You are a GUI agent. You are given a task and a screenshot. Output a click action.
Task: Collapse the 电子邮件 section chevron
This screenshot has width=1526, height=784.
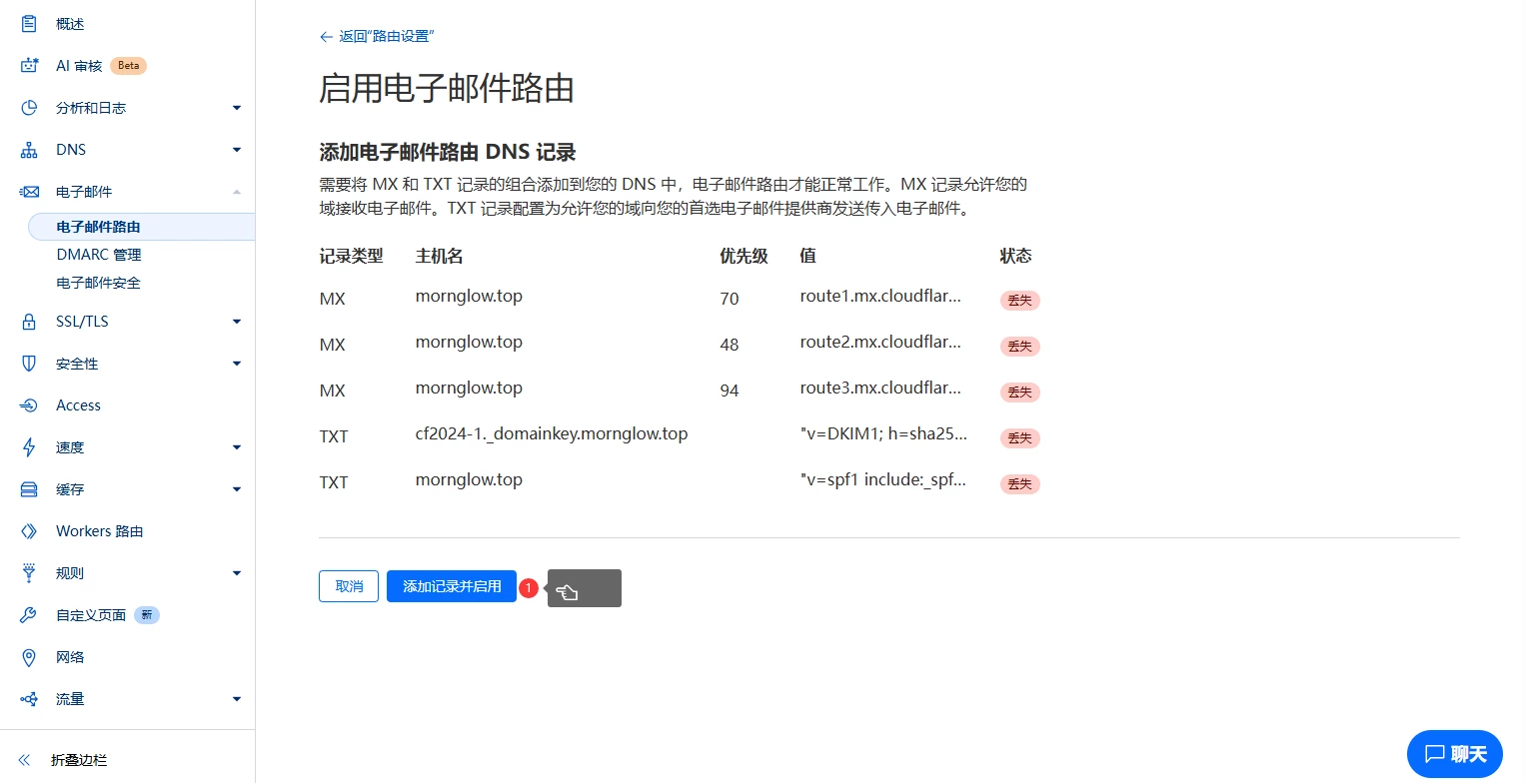pos(237,191)
